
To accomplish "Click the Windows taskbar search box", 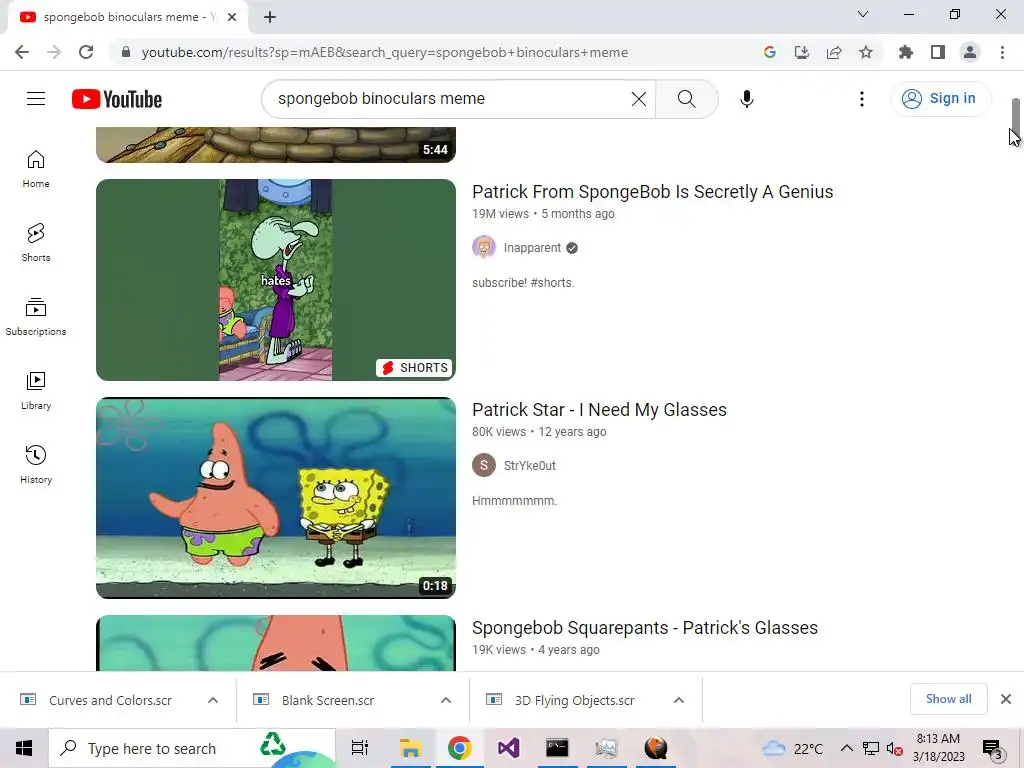I will tap(192, 748).
